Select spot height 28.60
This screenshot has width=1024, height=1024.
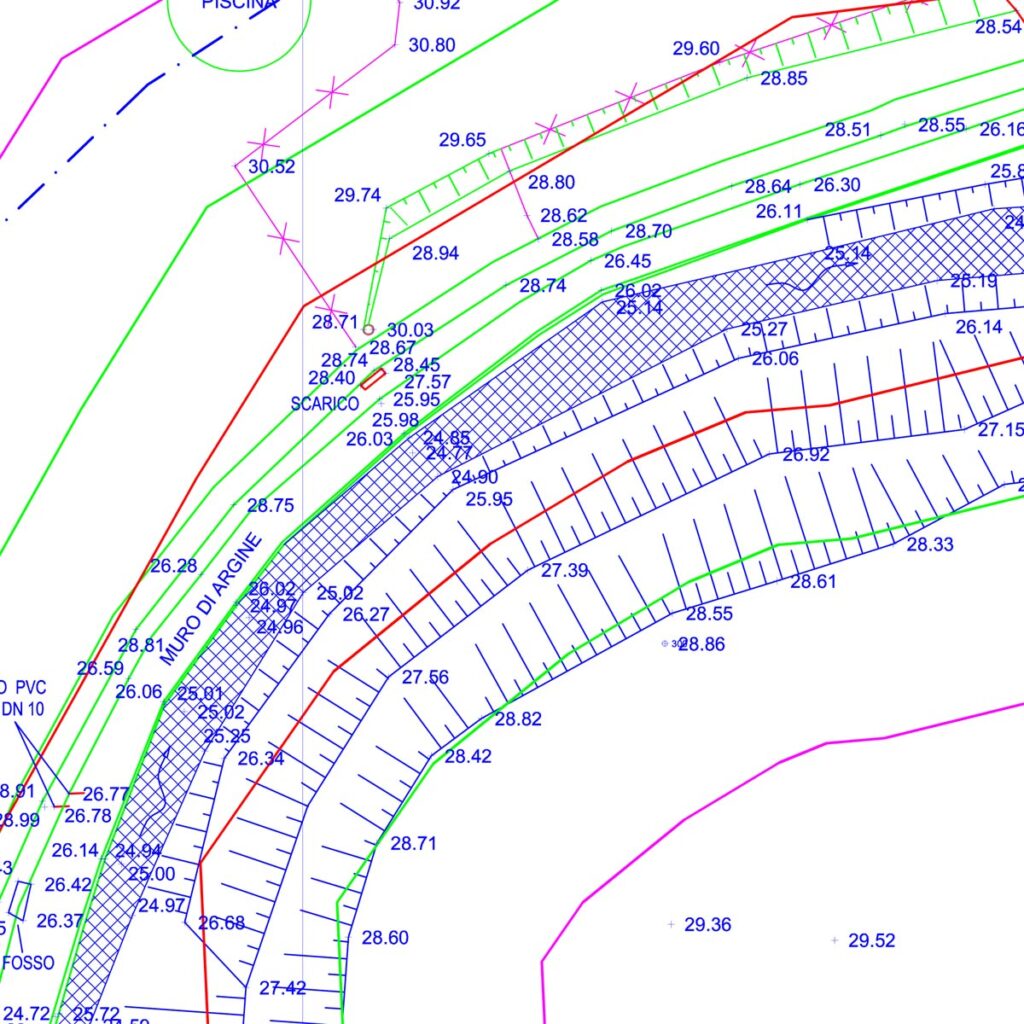385,938
